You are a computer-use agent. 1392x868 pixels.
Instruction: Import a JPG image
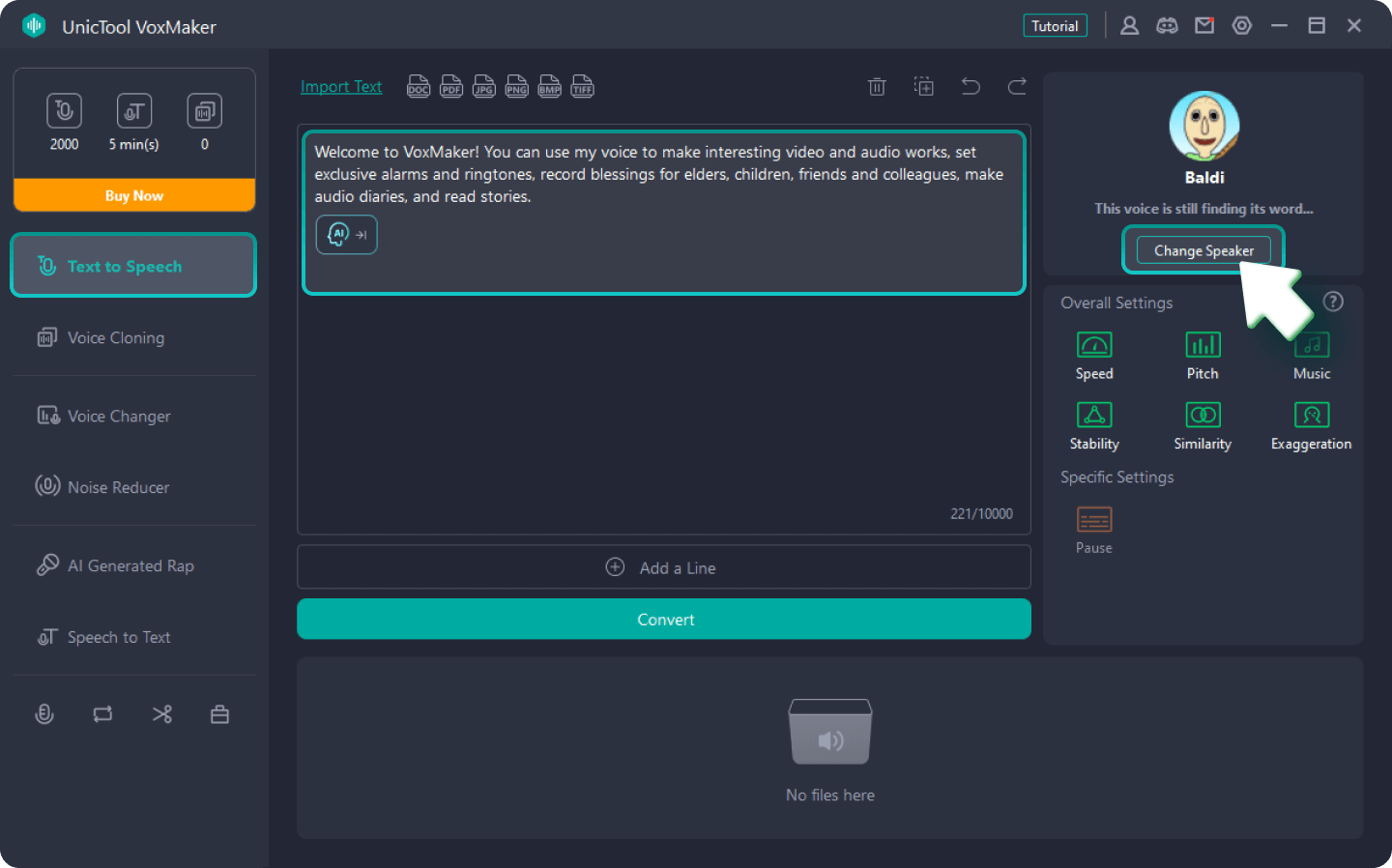coord(484,87)
